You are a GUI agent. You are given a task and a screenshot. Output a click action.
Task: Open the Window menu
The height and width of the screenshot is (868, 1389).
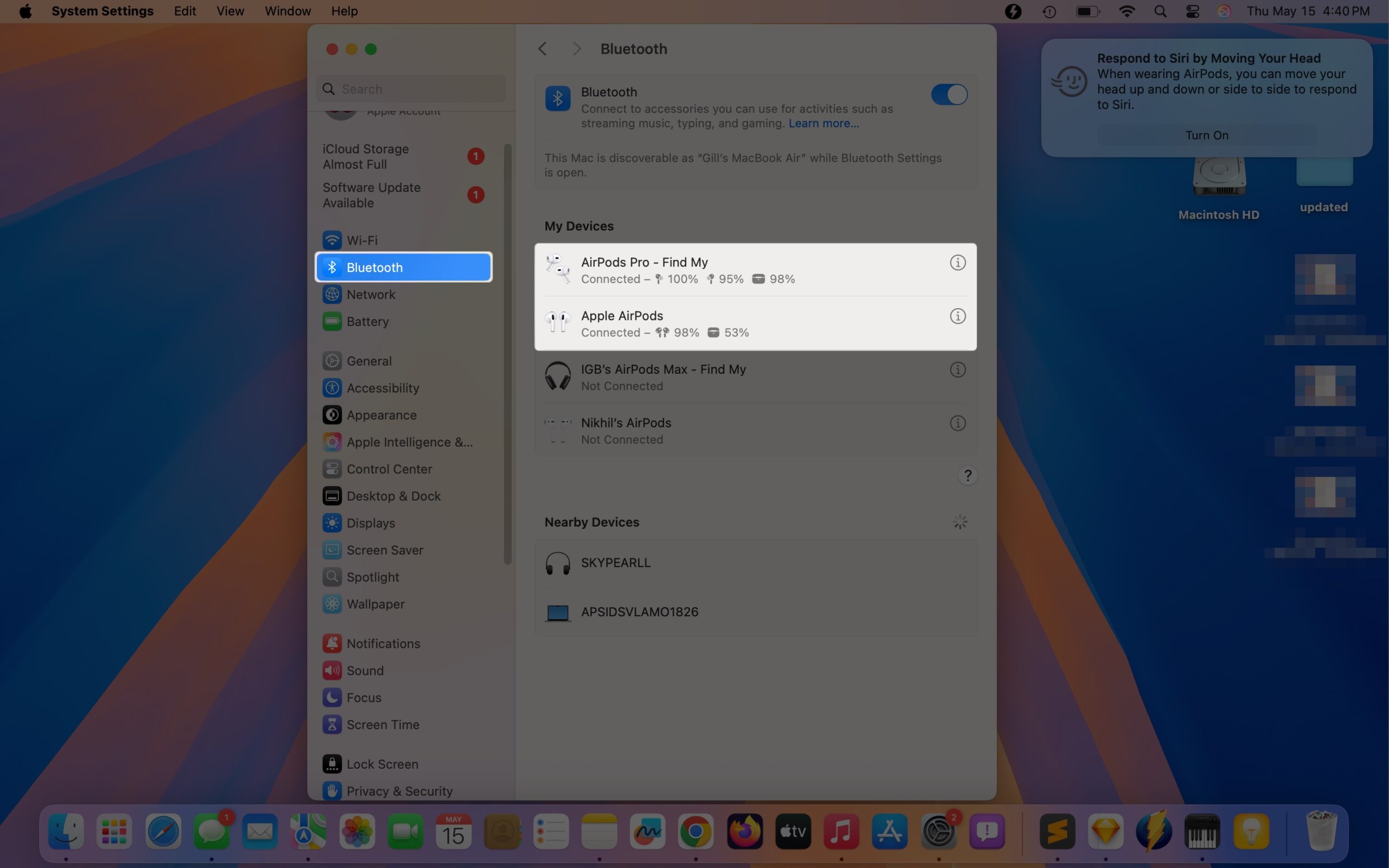tap(287, 11)
